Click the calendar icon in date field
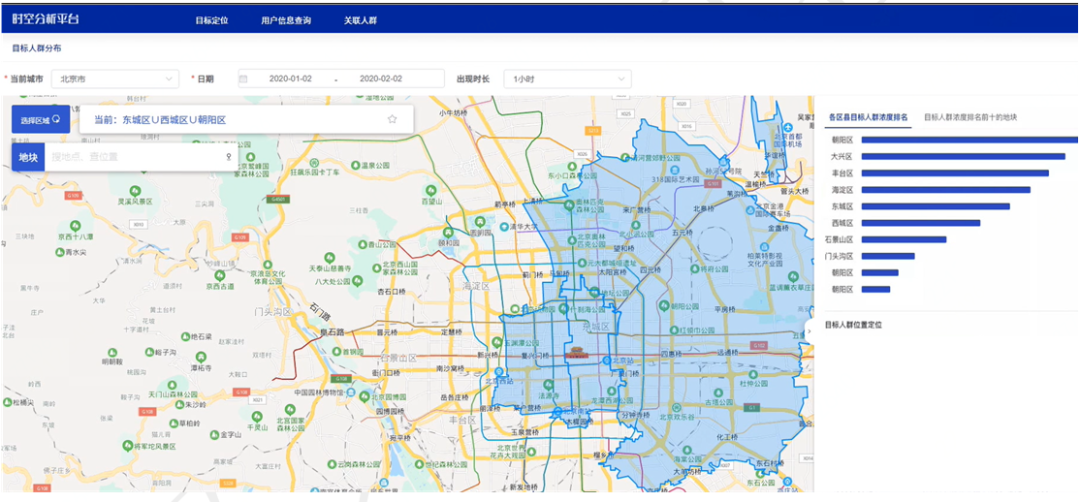Image resolution: width=1080 pixels, height=502 pixels. click(x=243, y=78)
